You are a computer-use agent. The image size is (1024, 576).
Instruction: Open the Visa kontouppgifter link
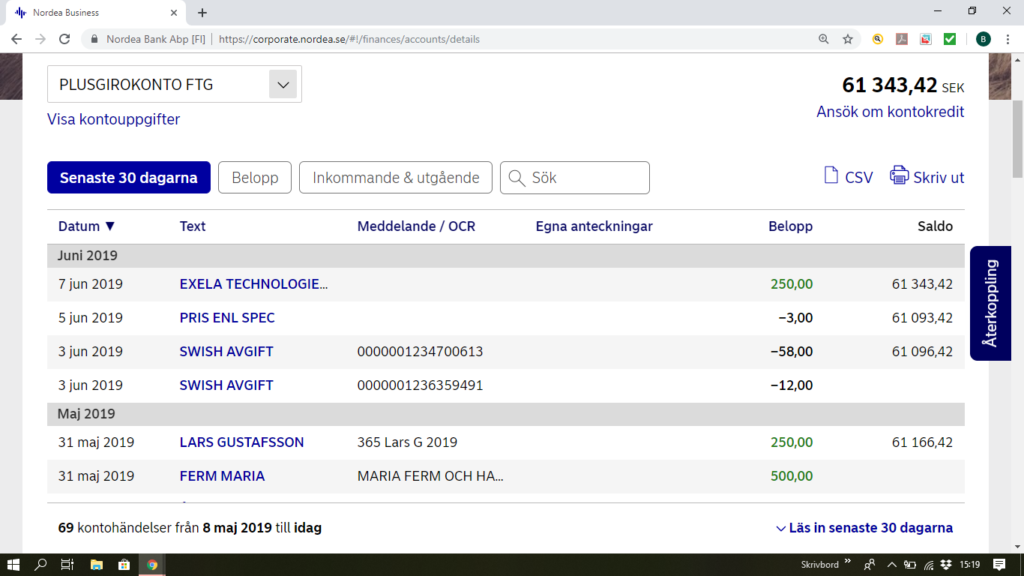[114, 119]
